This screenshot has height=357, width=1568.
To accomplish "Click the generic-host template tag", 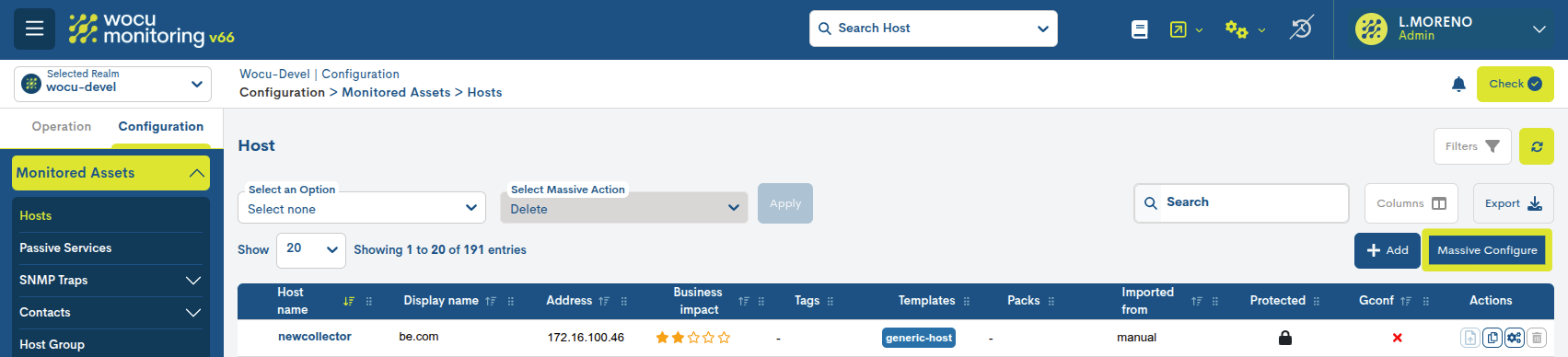I will [x=919, y=338].
